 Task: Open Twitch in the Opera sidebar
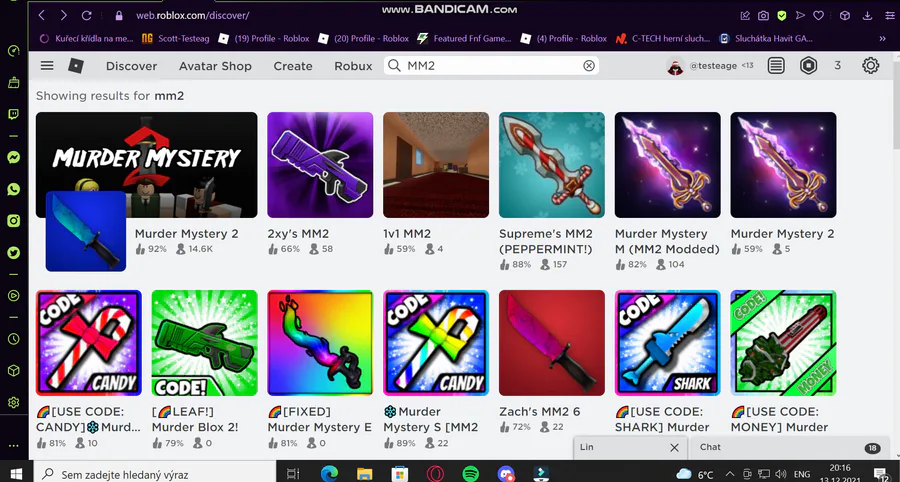pos(14,114)
